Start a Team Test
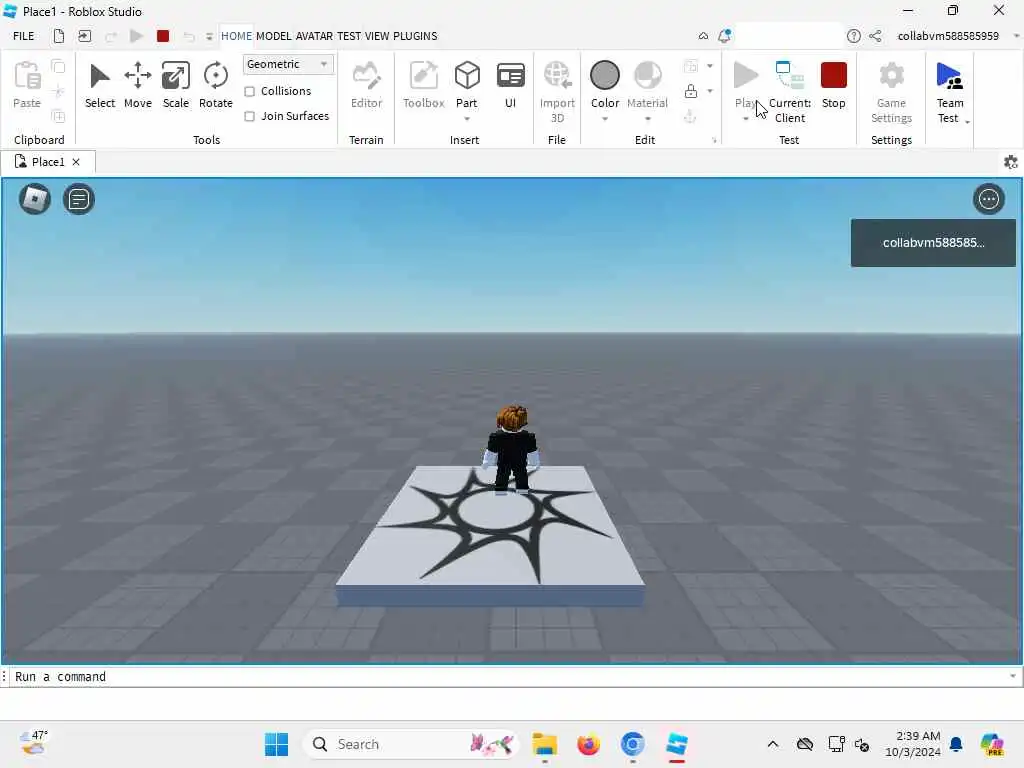The height and width of the screenshot is (768, 1024). click(x=950, y=91)
